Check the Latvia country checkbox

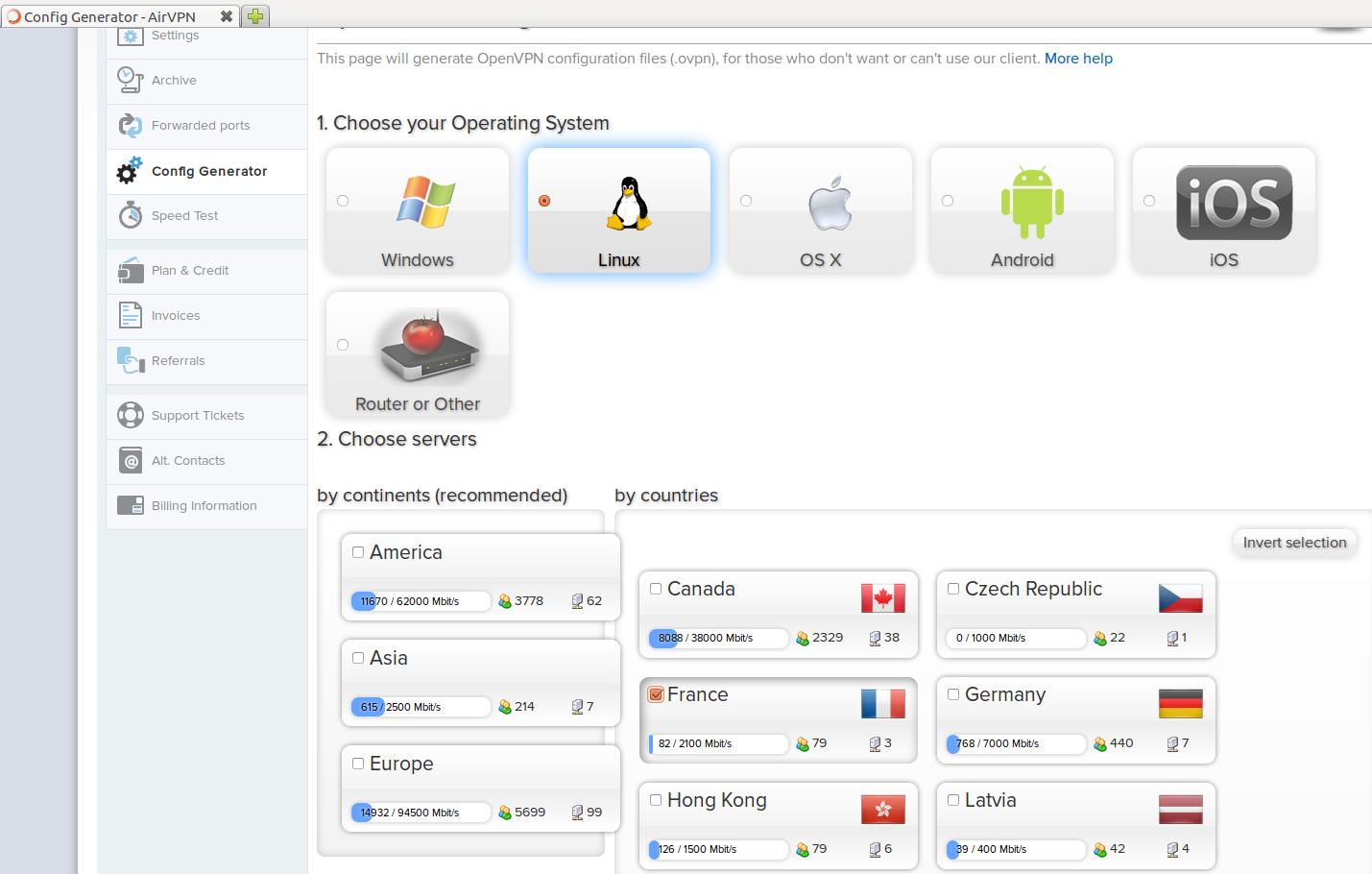pos(953,800)
